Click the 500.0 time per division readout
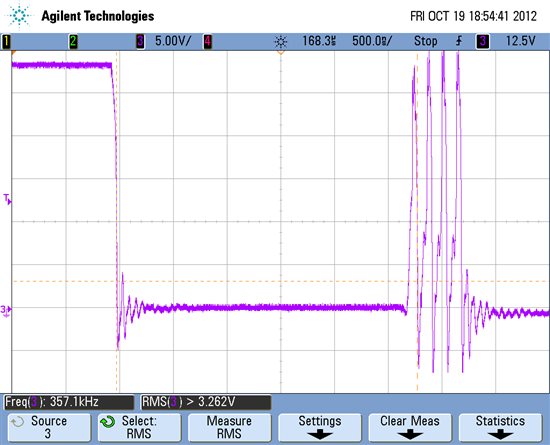 click(x=372, y=41)
